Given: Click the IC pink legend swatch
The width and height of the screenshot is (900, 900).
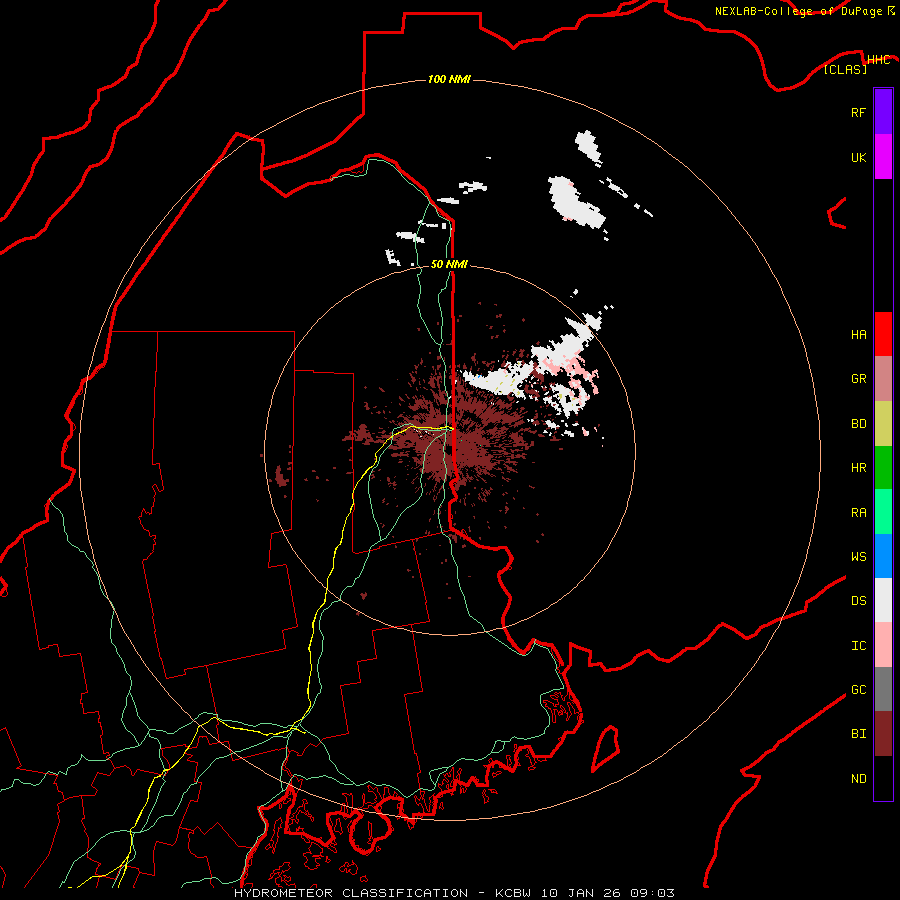Looking at the screenshot, I should (883, 645).
